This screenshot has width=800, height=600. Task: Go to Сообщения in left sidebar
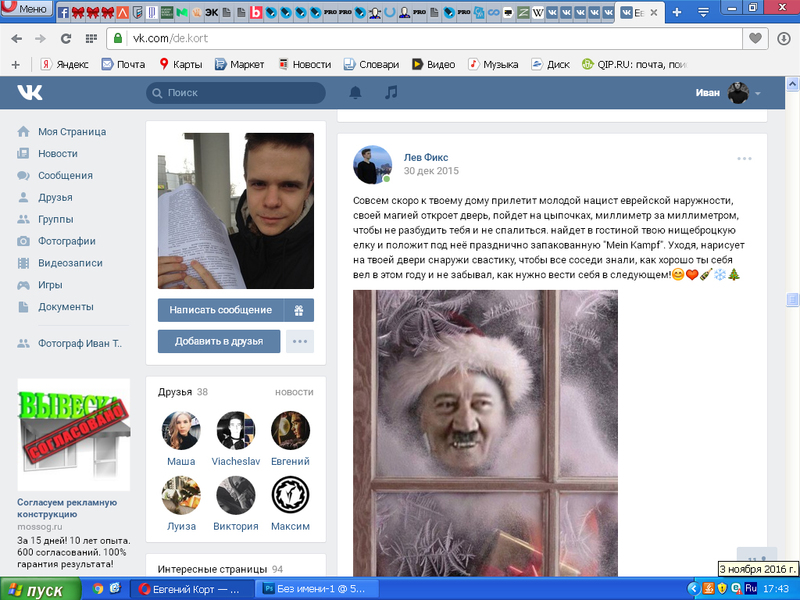(x=65, y=175)
